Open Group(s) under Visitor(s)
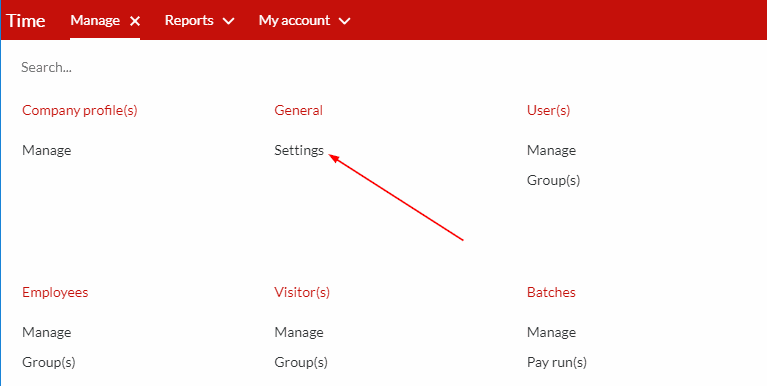The height and width of the screenshot is (386, 767). [301, 363]
